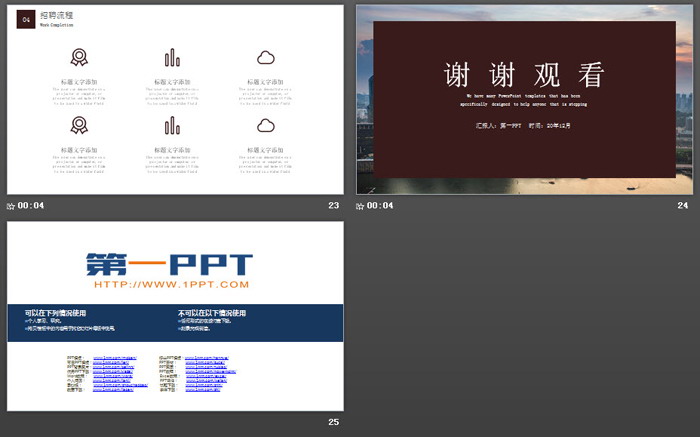Click the transition star icon under slide 24

tap(360, 206)
